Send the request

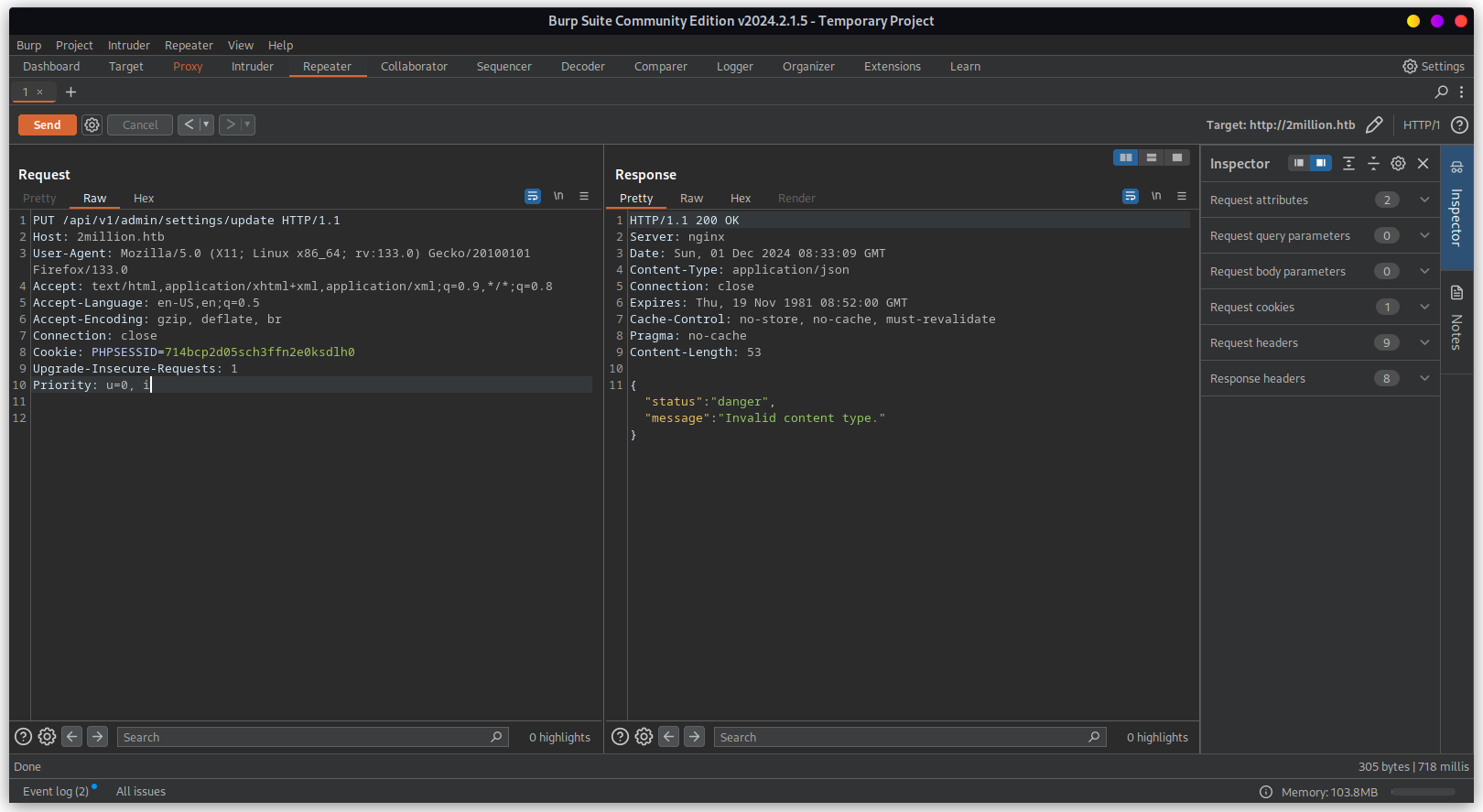47,125
